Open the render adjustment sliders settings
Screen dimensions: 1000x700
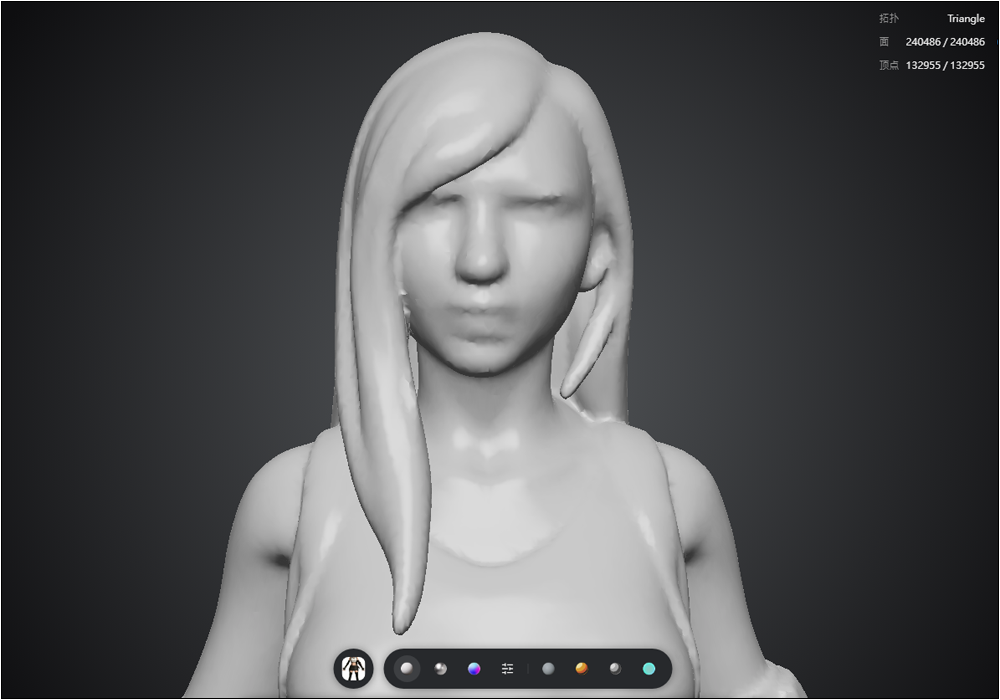[x=508, y=669]
